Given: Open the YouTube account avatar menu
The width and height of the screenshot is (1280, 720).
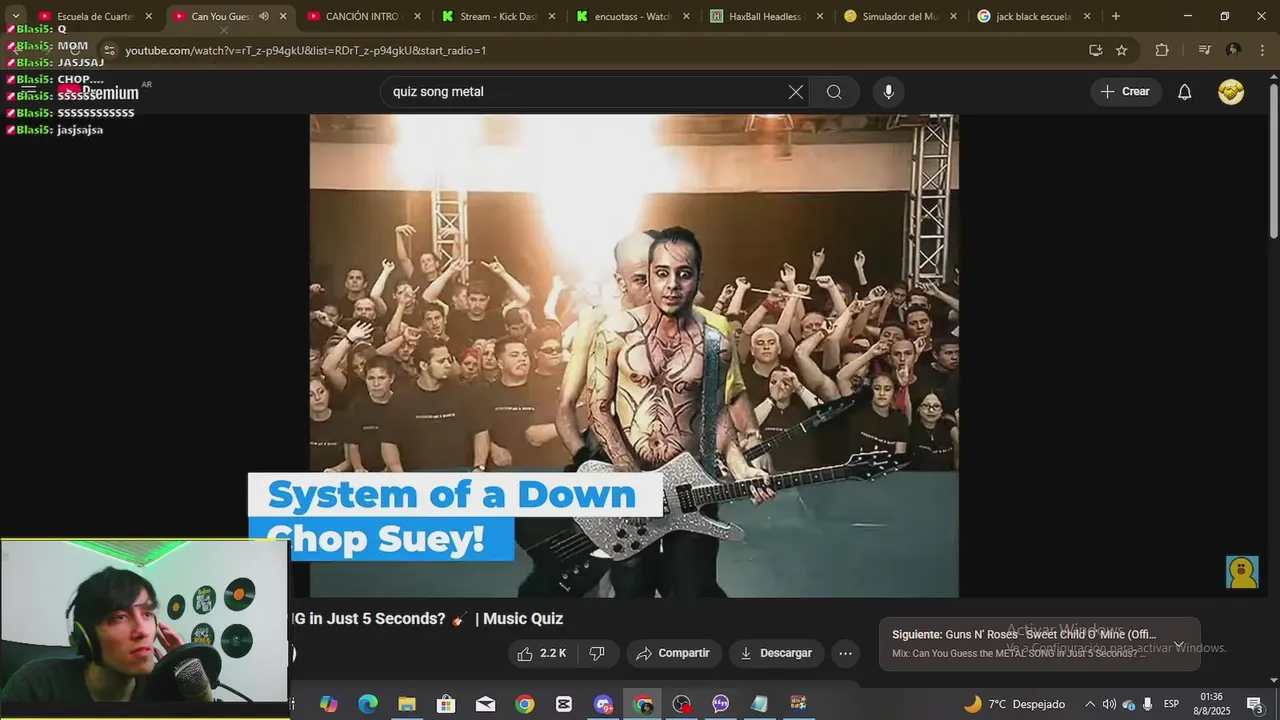Looking at the screenshot, I should tap(1231, 92).
